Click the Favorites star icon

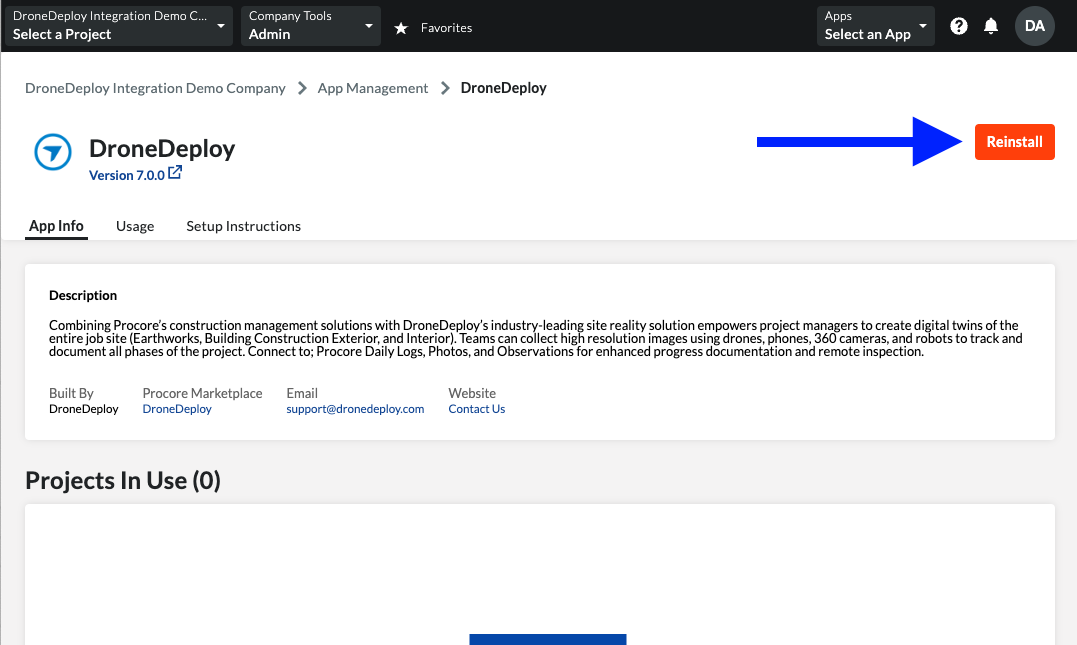point(401,28)
